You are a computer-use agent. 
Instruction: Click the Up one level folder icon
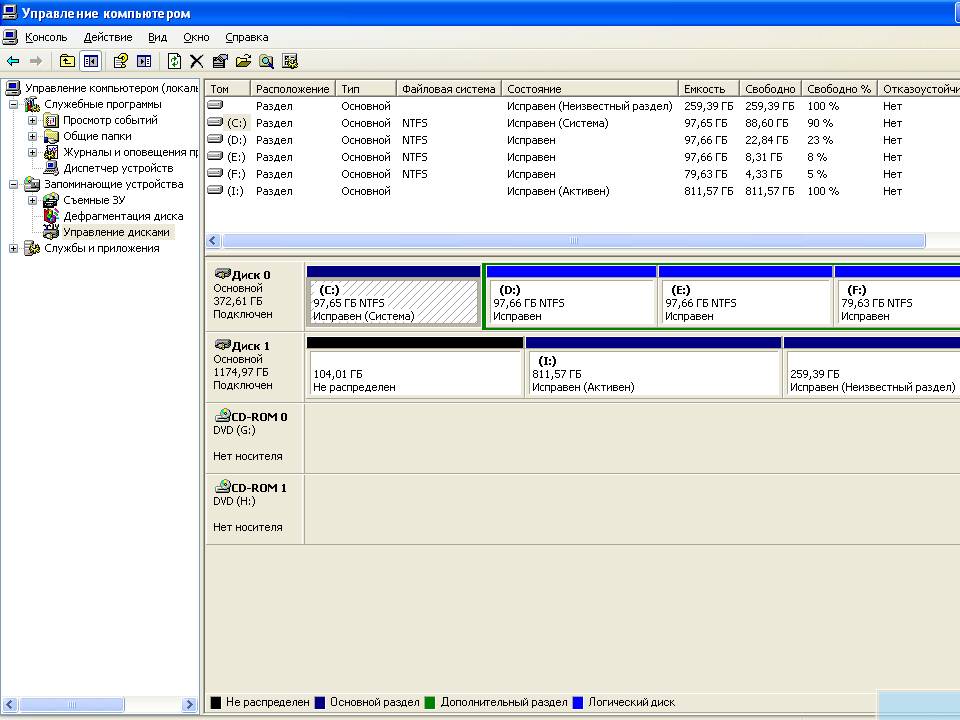[67, 61]
